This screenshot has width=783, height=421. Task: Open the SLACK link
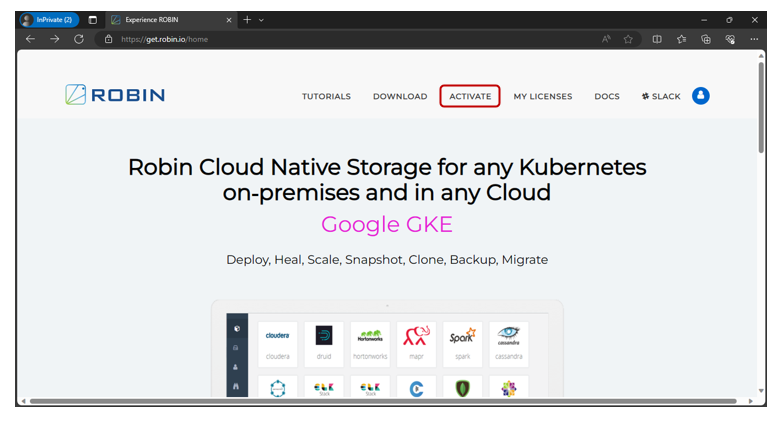[x=661, y=96]
